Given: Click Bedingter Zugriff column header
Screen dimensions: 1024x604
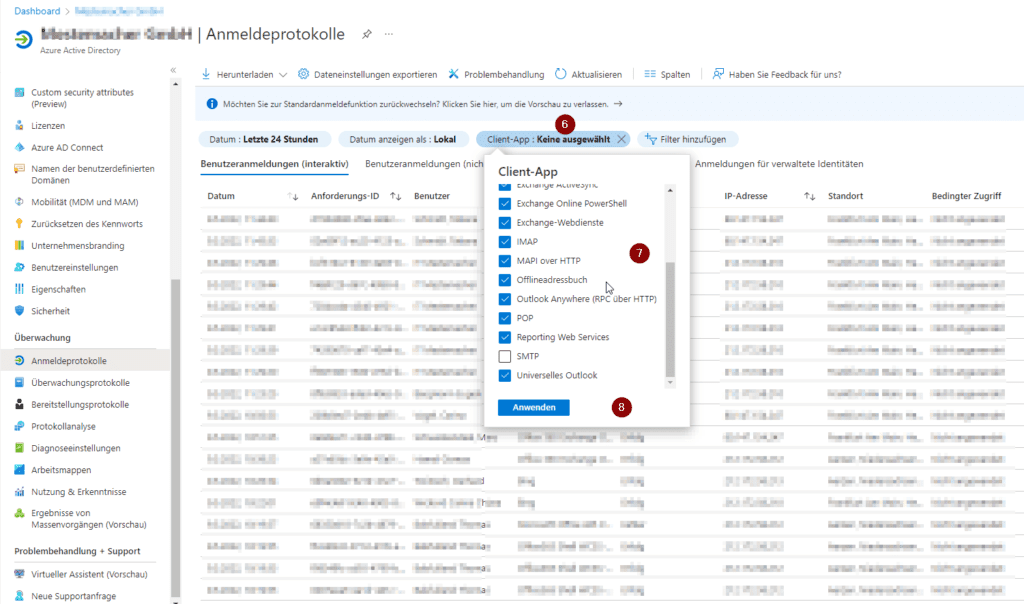Looking at the screenshot, I should click(967, 196).
